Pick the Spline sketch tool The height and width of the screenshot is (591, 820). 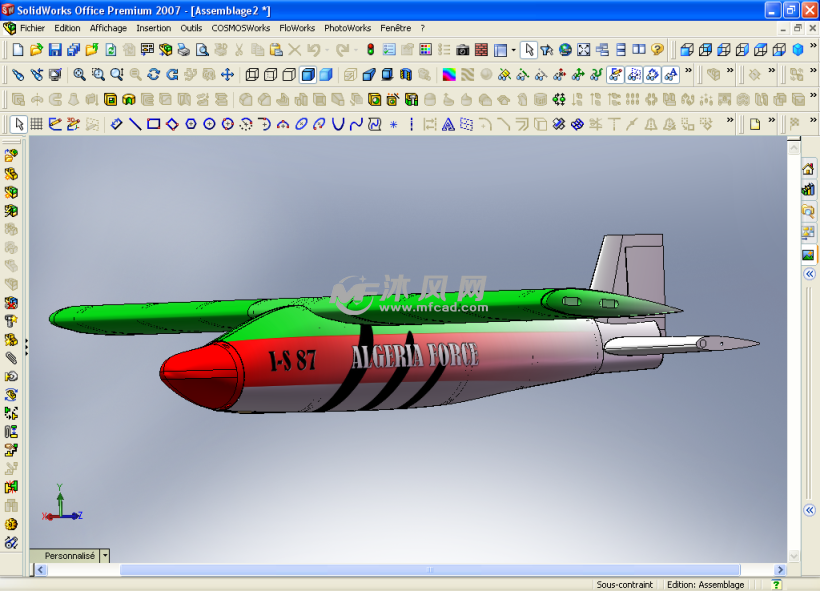click(357, 124)
